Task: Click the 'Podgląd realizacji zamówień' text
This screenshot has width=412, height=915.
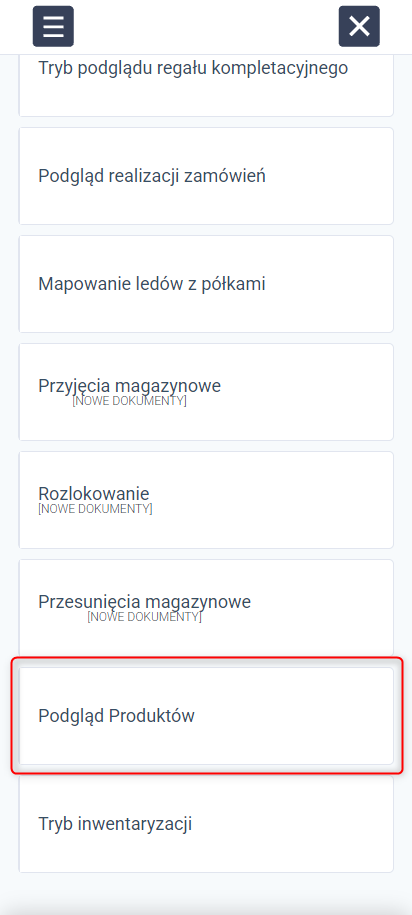Action: 152,176
